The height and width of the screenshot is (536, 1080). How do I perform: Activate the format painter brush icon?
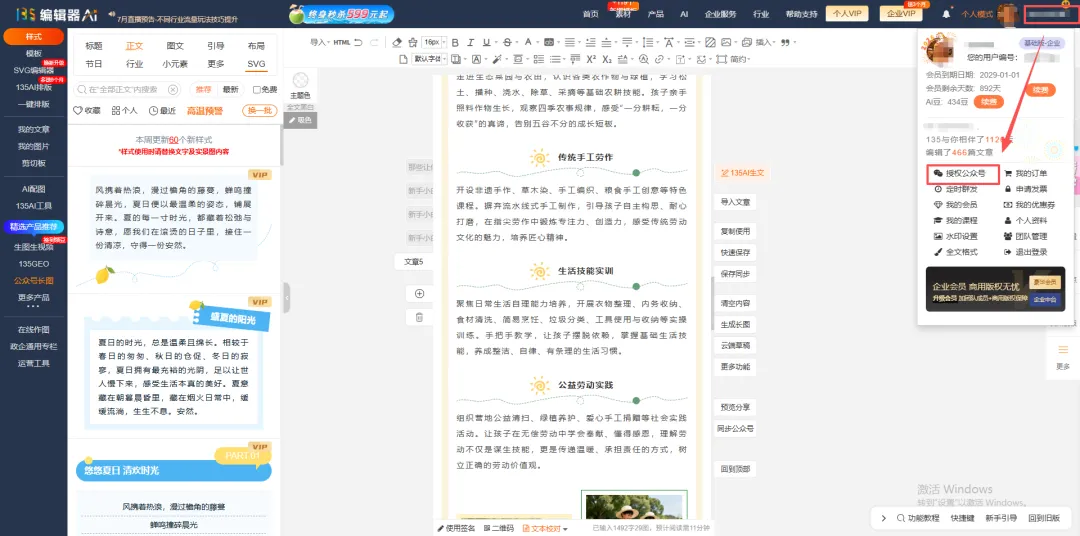coord(413,43)
